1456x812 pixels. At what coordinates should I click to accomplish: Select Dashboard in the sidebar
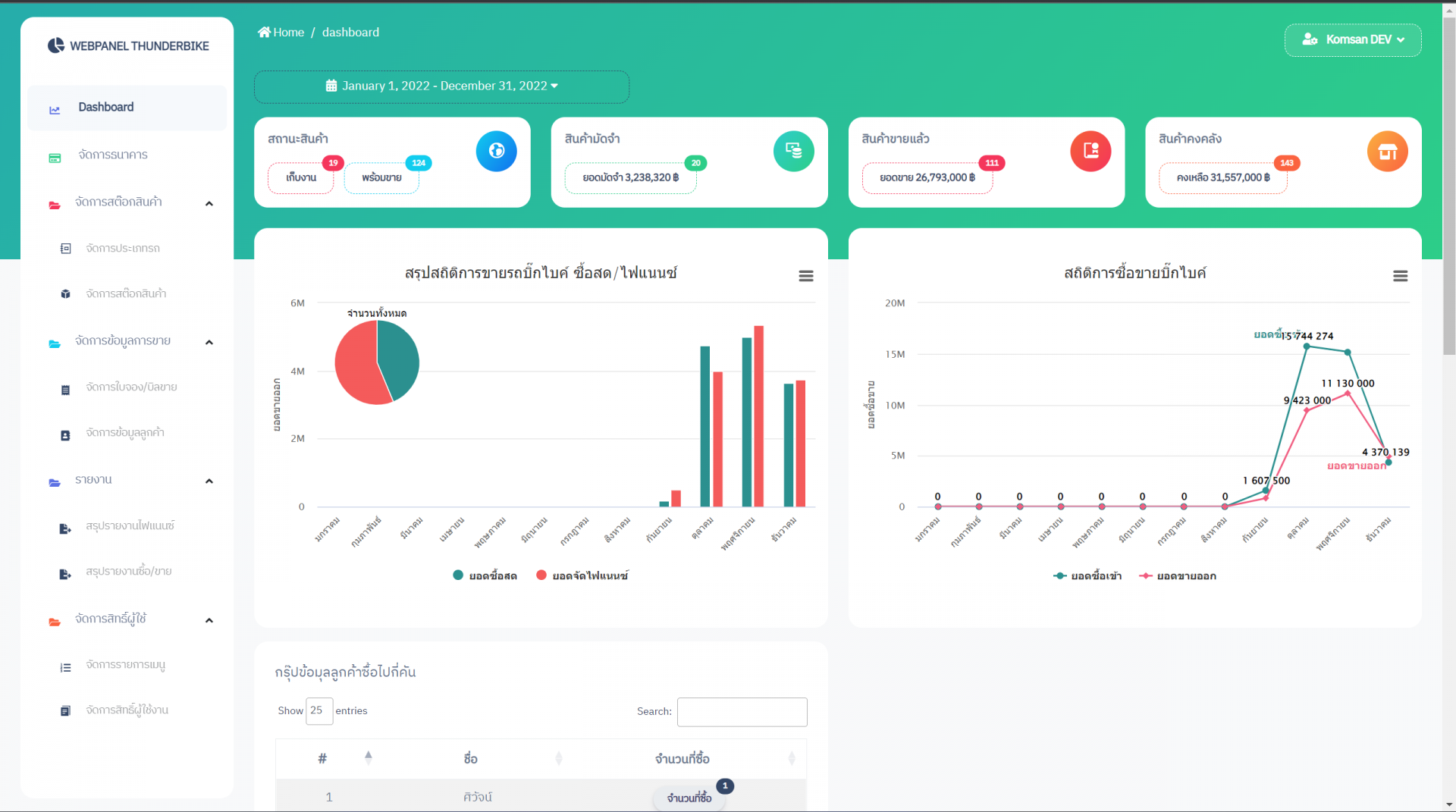tap(105, 108)
